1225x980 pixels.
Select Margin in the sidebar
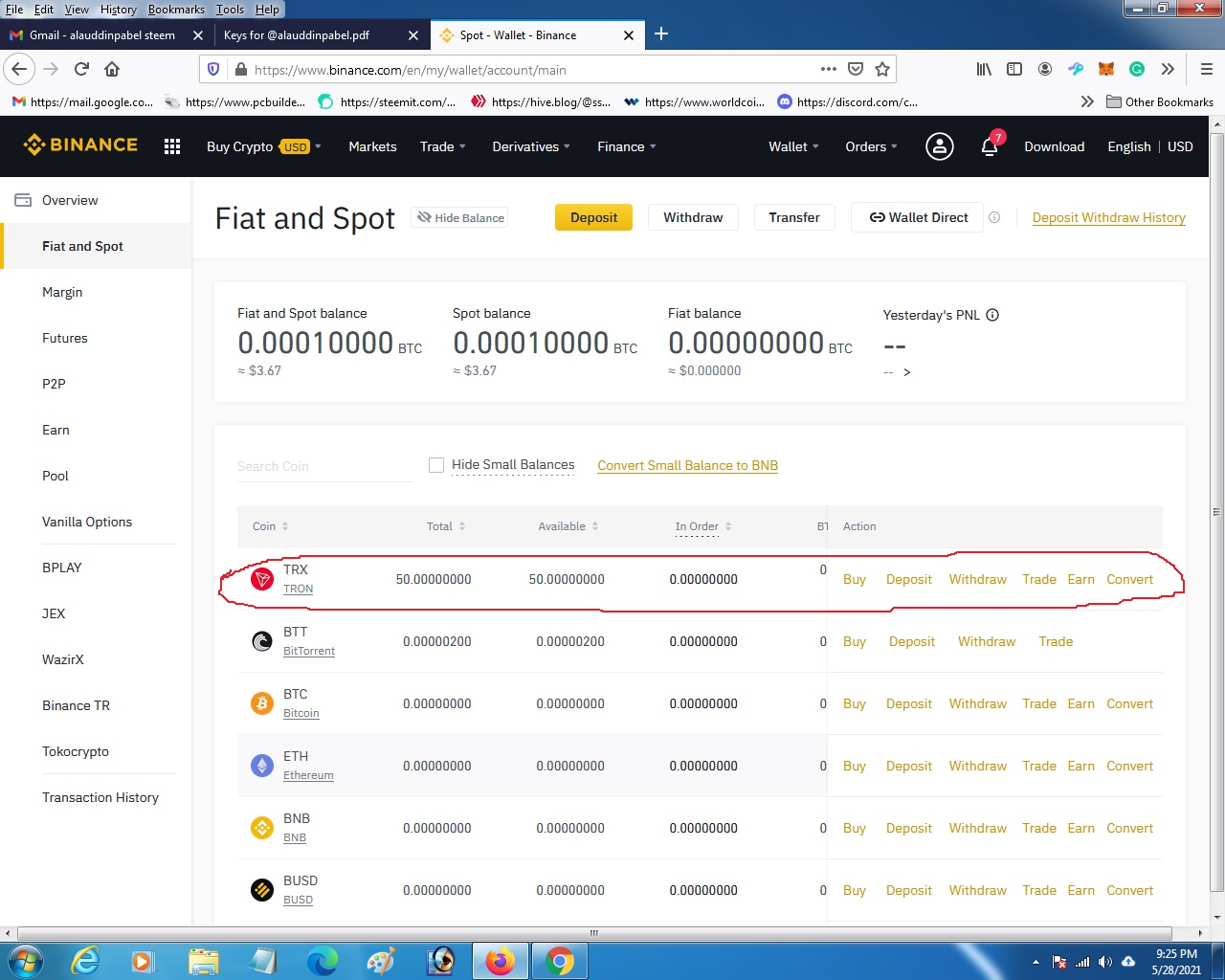click(96, 292)
